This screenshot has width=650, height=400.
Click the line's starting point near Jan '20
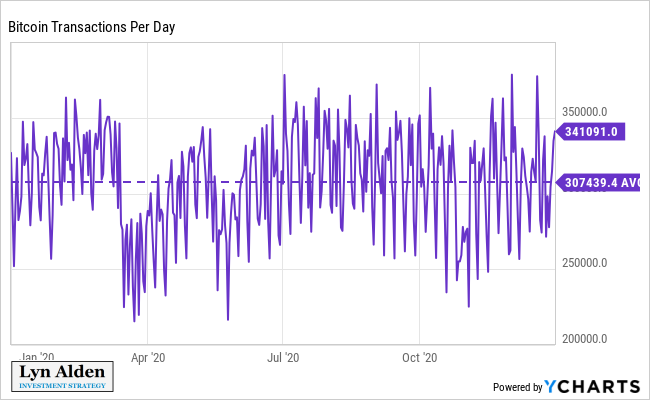click(x=11, y=153)
